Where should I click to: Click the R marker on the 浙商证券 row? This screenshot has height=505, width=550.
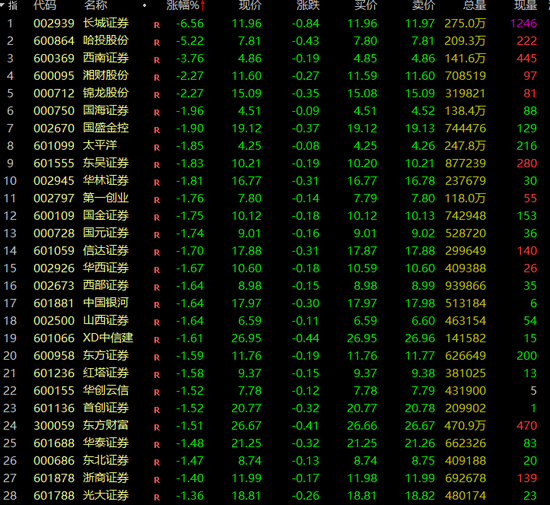[x=157, y=480]
